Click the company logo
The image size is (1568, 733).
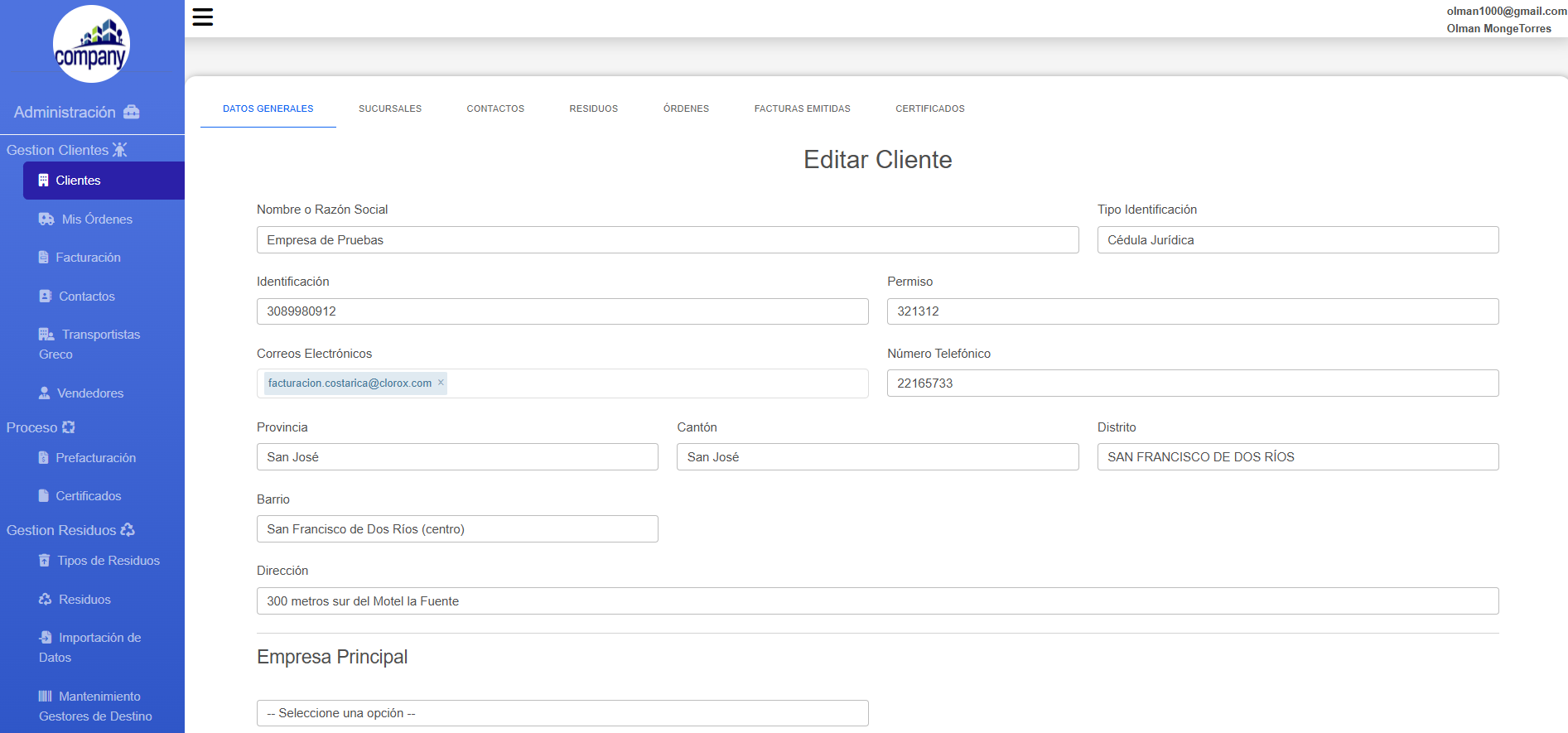point(91,45)
